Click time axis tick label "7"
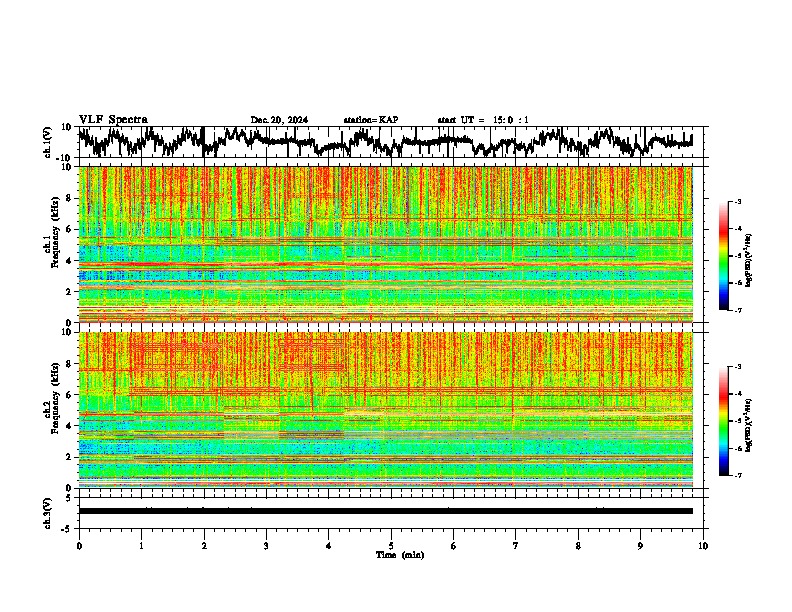This screenshot has height=612, width=792. 516,546
